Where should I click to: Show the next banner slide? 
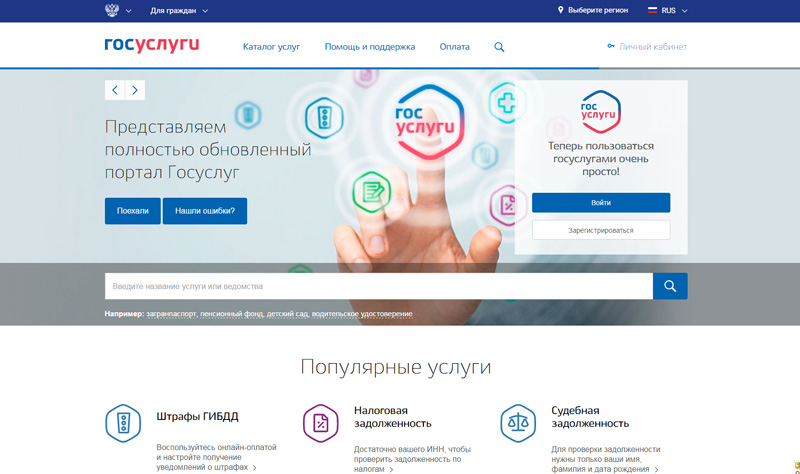pos(135,90)
